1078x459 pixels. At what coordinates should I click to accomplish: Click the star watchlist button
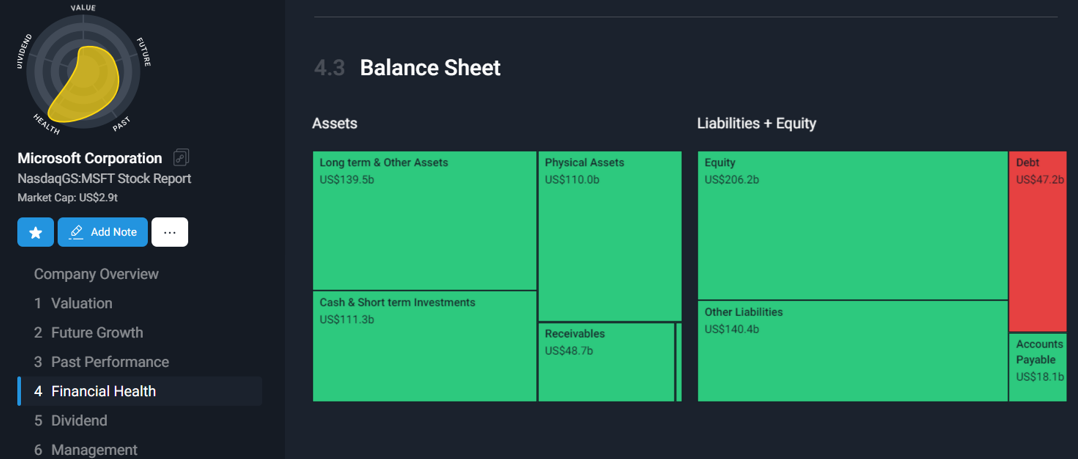pos(36,232)
